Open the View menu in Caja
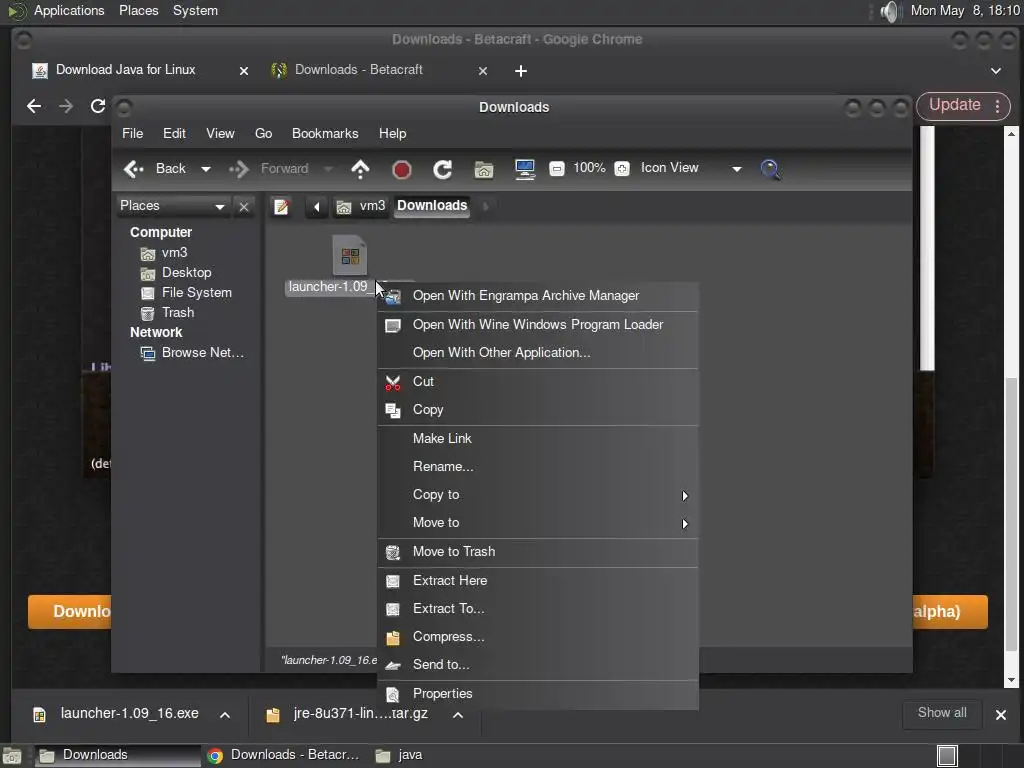Screen dimensions: 1024x768 (x=220, y=133)
